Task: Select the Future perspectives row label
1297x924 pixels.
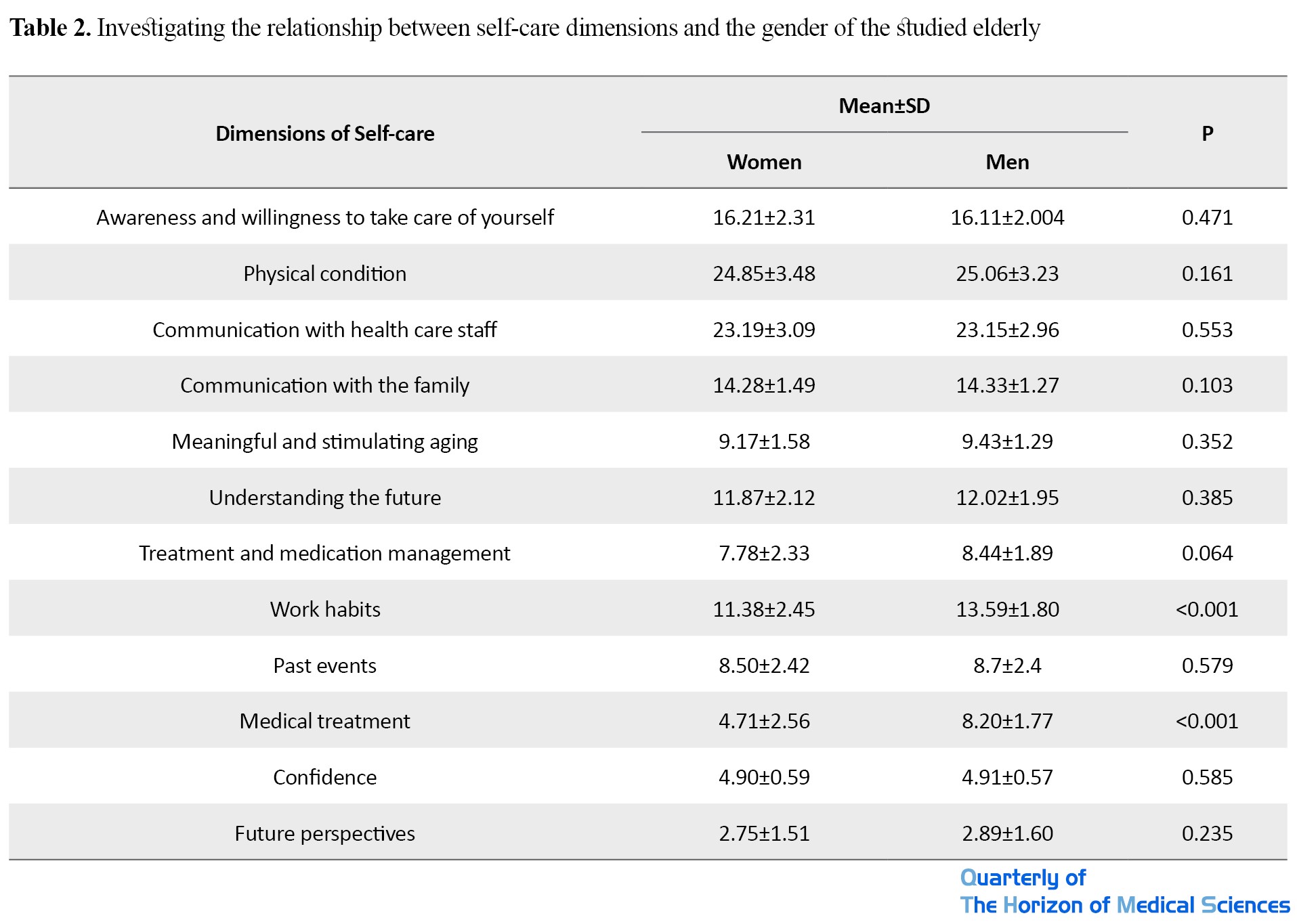Action: (324, 833)
